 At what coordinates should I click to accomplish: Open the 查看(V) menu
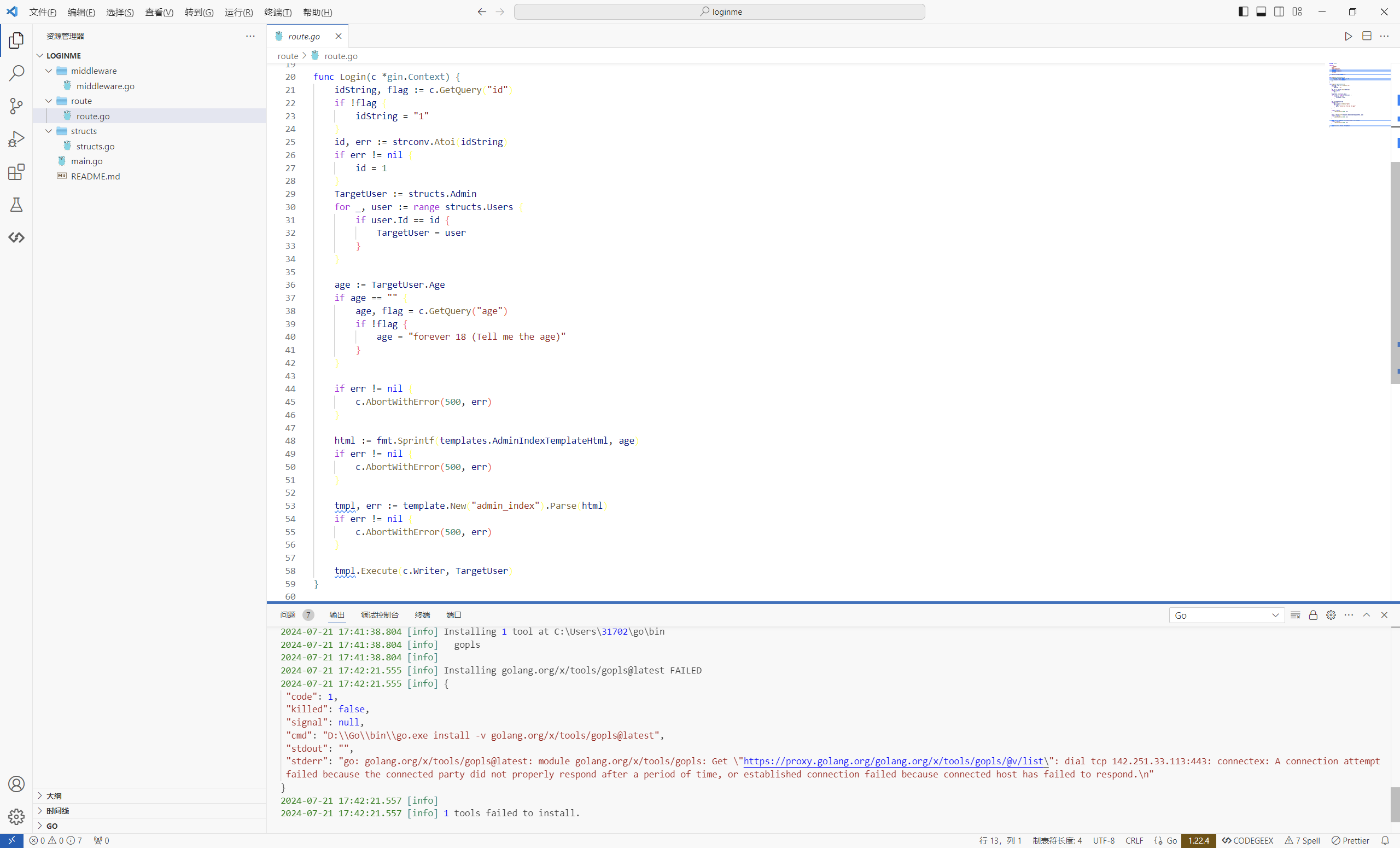coord(159,12)
